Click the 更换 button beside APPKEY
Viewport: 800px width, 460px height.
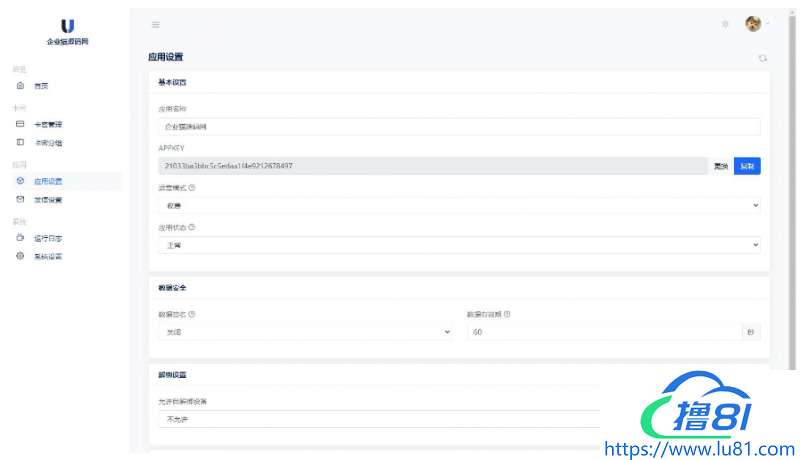[x=720, y=166]
